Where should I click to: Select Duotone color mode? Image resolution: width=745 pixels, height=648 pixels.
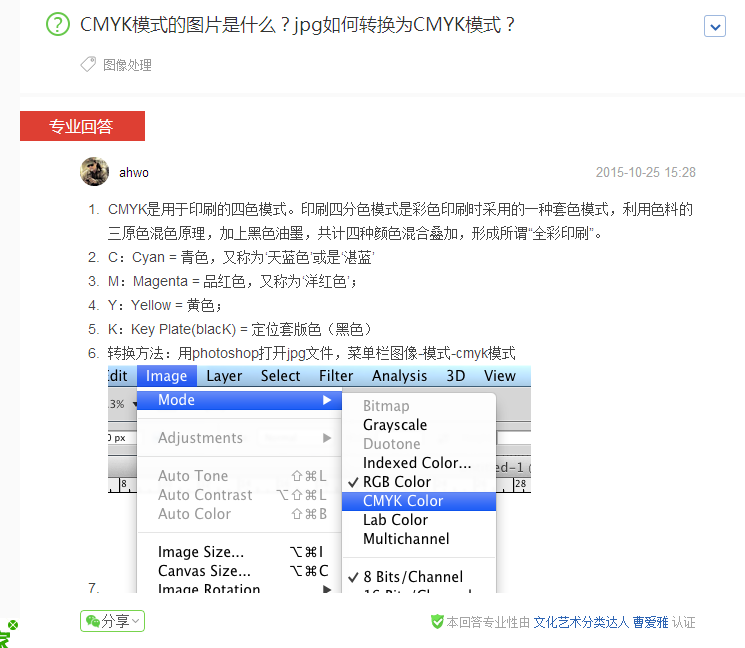click(x=419, y=444)
